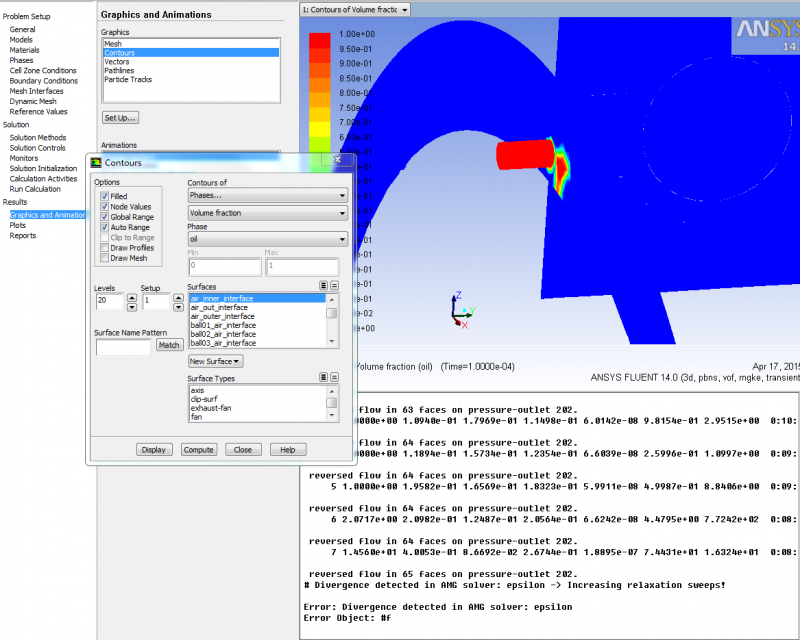Select General in the navigation tree
The image size is (800, 640).
[x=22, y=30]
